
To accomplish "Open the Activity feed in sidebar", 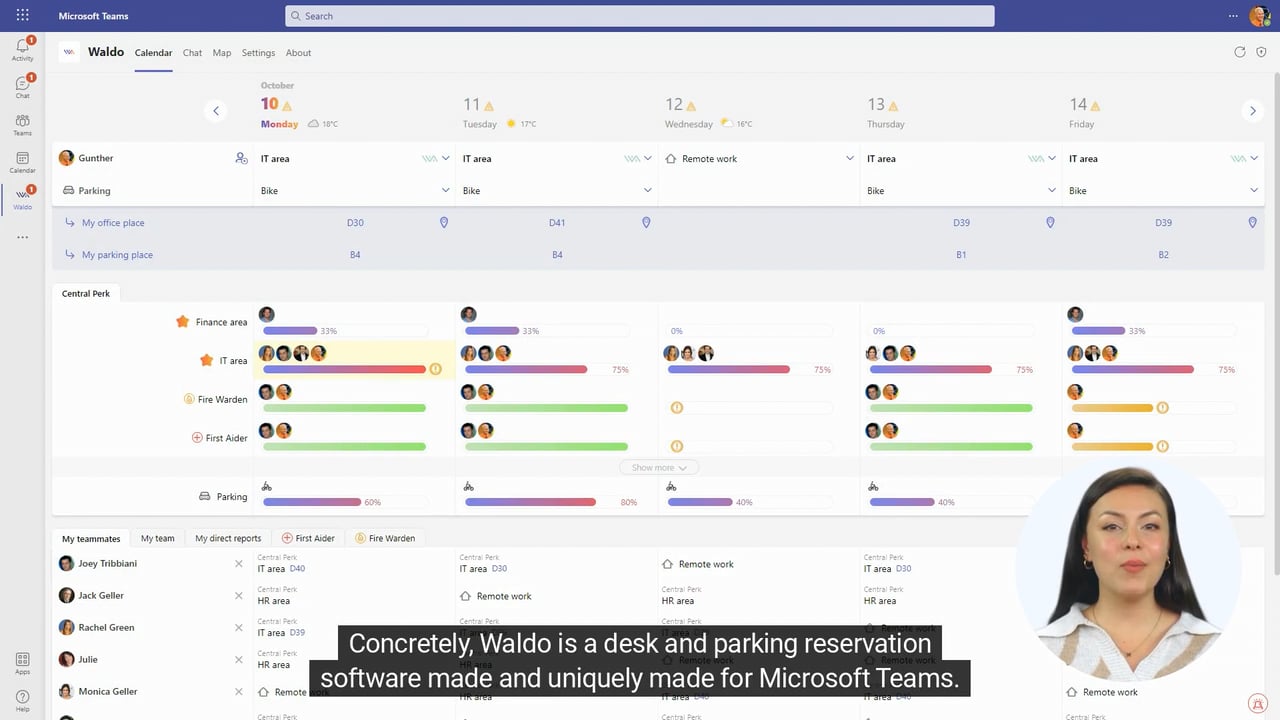I will pos(22,49).
